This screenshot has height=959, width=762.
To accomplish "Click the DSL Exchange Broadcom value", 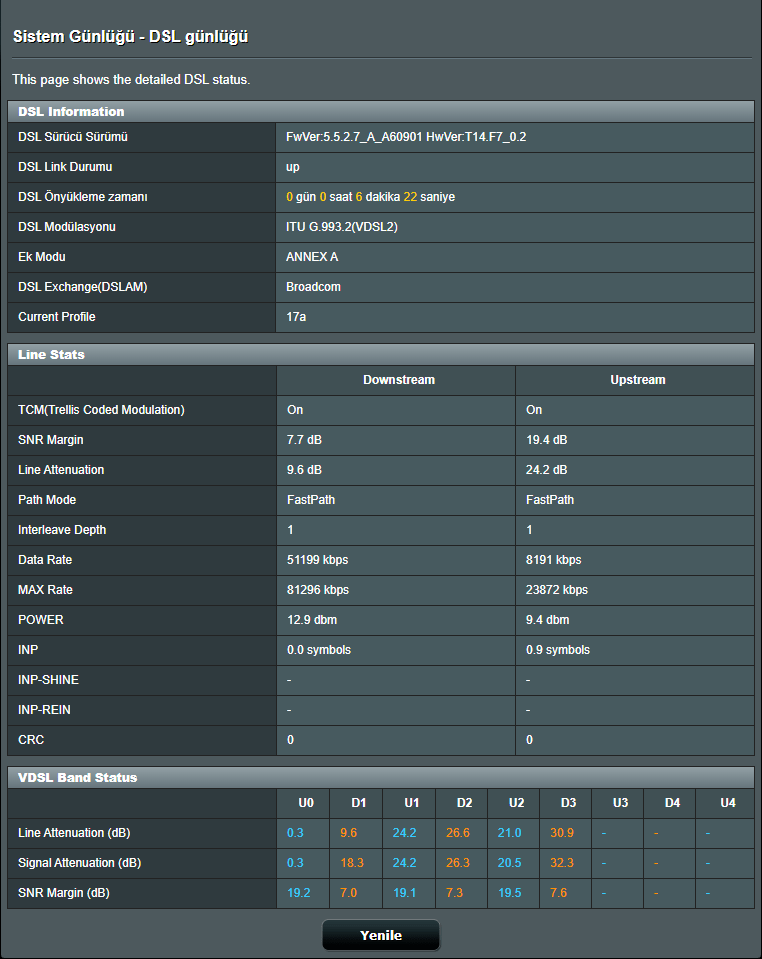I will click(313, 287).
